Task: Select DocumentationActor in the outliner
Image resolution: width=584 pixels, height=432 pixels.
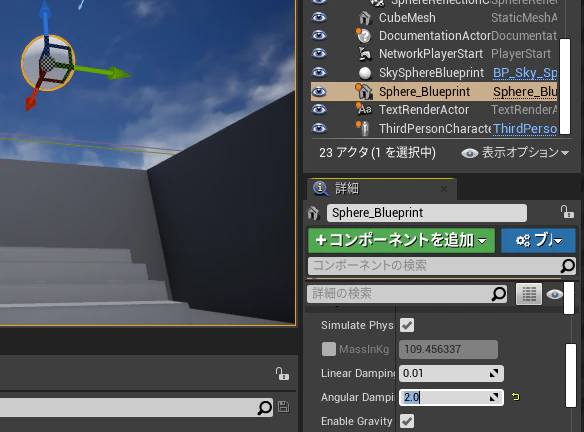Action: [x=435, y=36]
